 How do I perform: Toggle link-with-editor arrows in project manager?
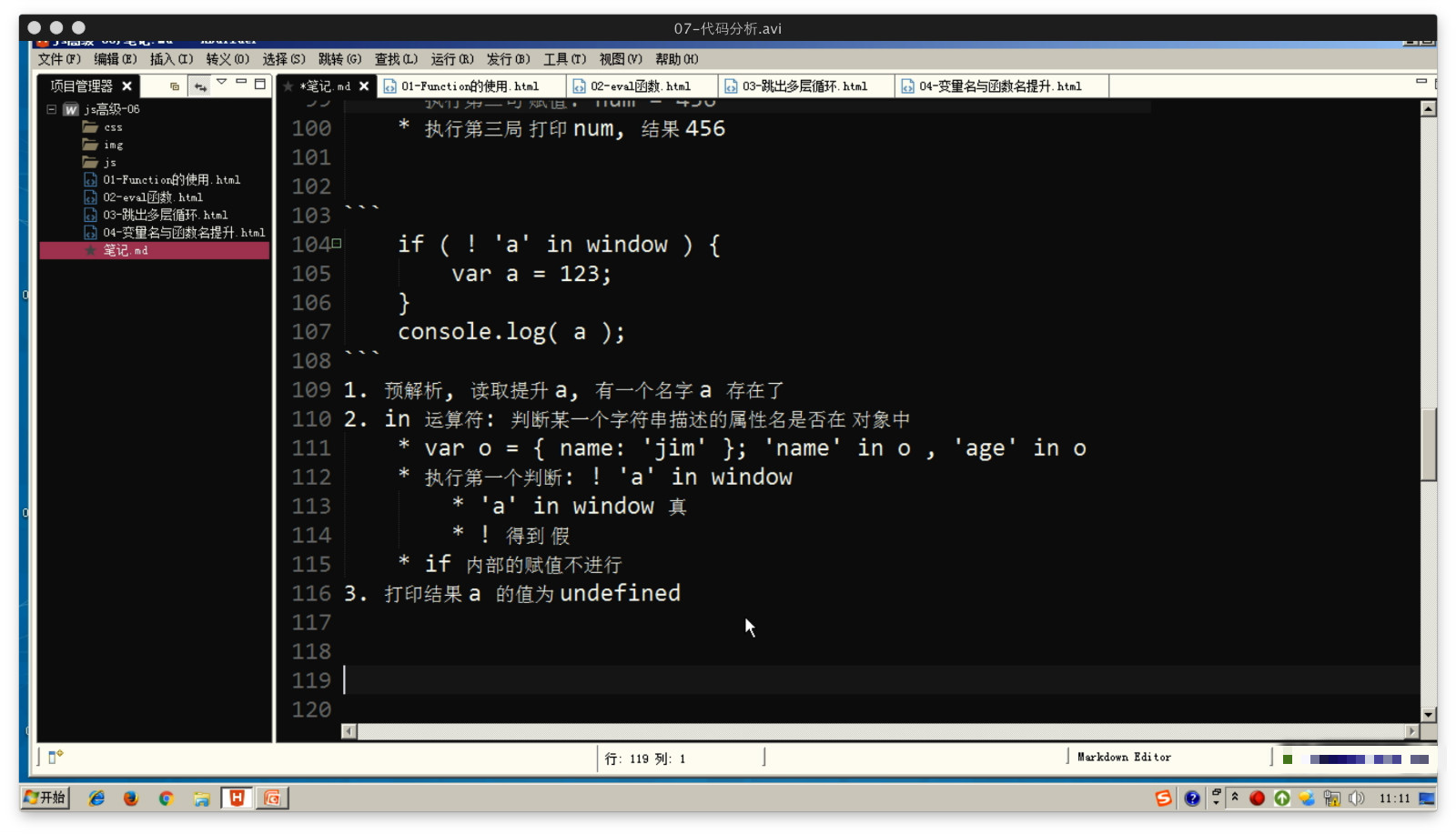point(200,86)
